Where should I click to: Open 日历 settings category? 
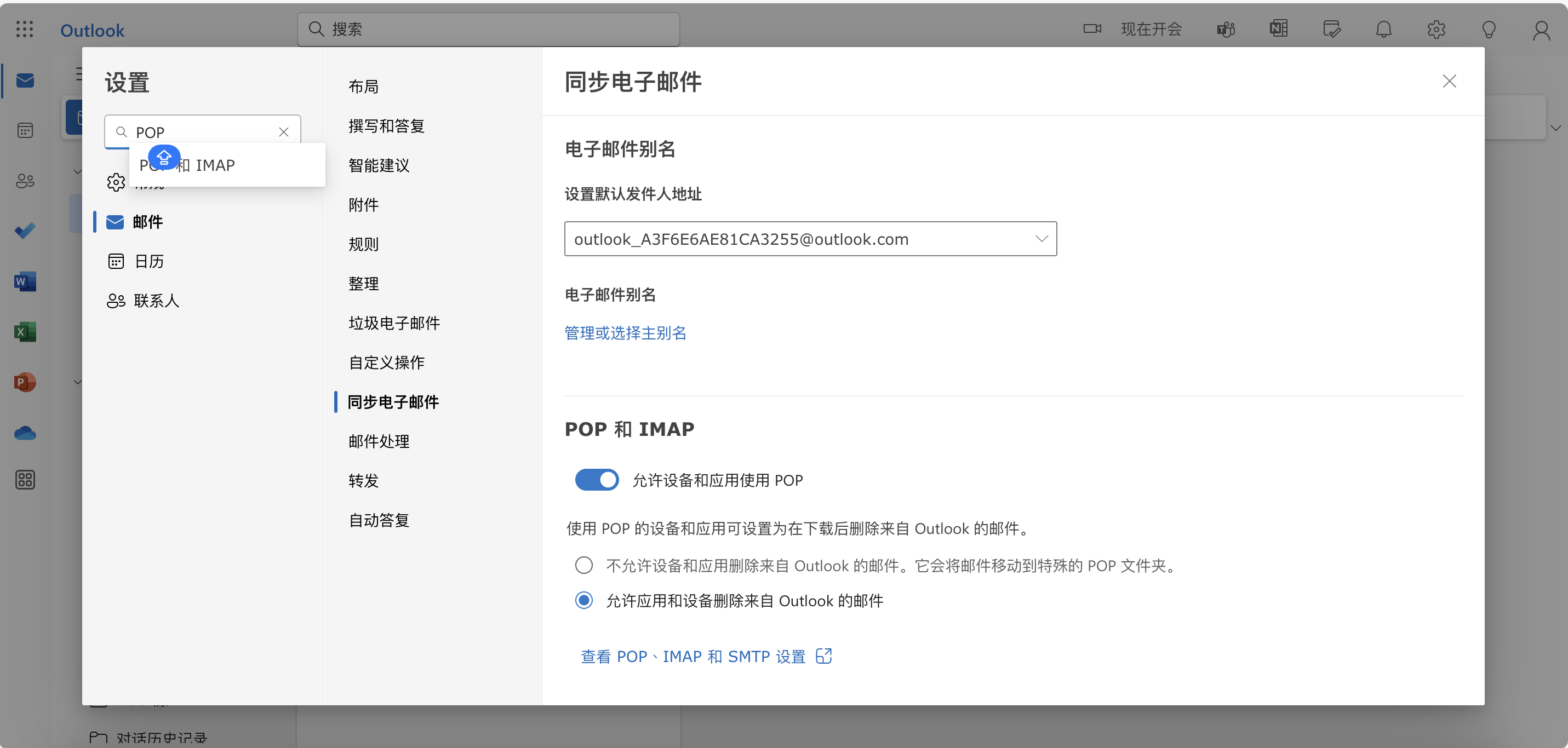(x=148, y=262)
